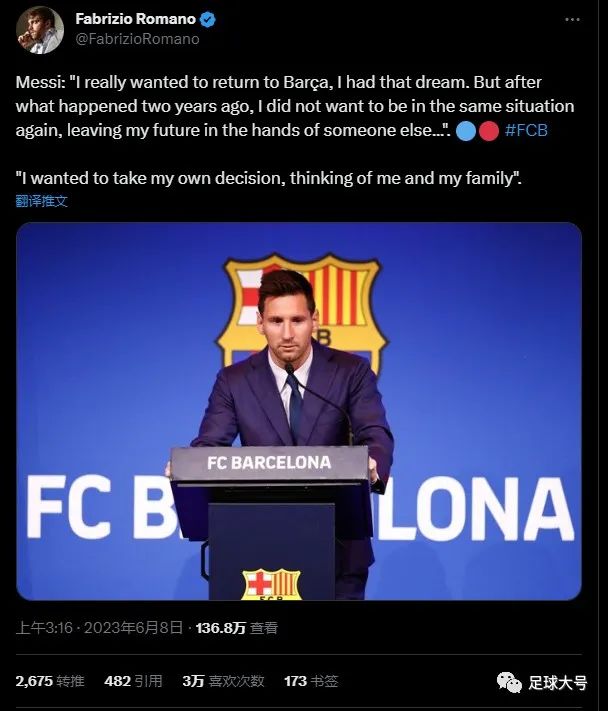Open Fabrizio Romano's profile avatar

click(x=40, y=29)
